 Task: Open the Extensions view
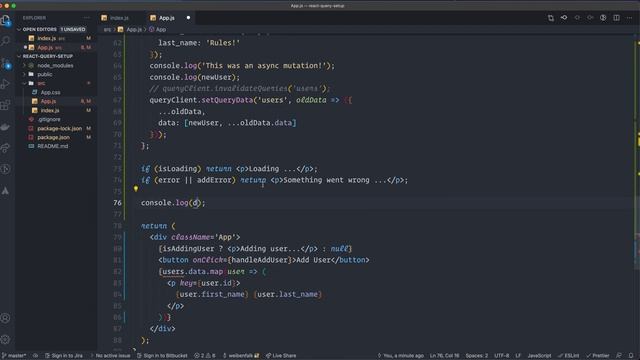(6, 105)
